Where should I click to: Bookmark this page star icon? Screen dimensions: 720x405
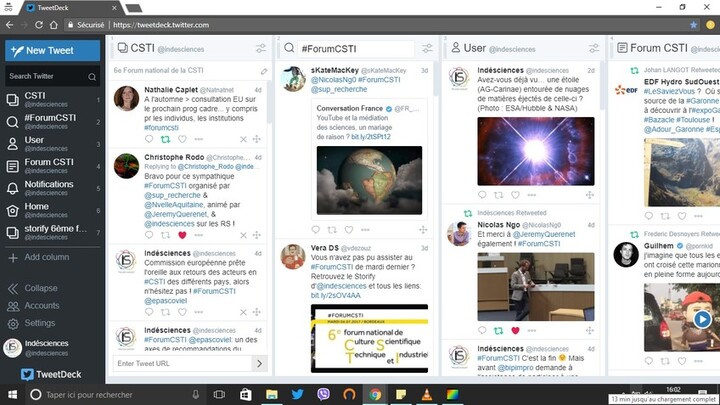click(x=693, y=25)
